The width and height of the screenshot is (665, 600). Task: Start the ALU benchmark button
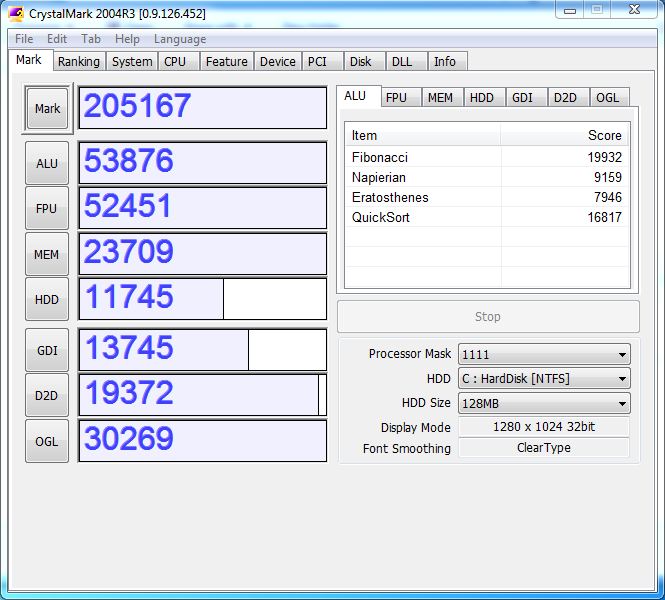tap(47, 164)
